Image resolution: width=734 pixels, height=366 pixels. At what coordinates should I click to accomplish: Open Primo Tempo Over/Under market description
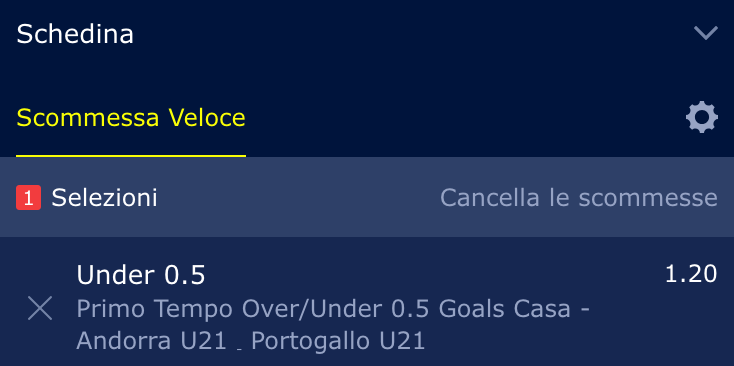(333, 309)
